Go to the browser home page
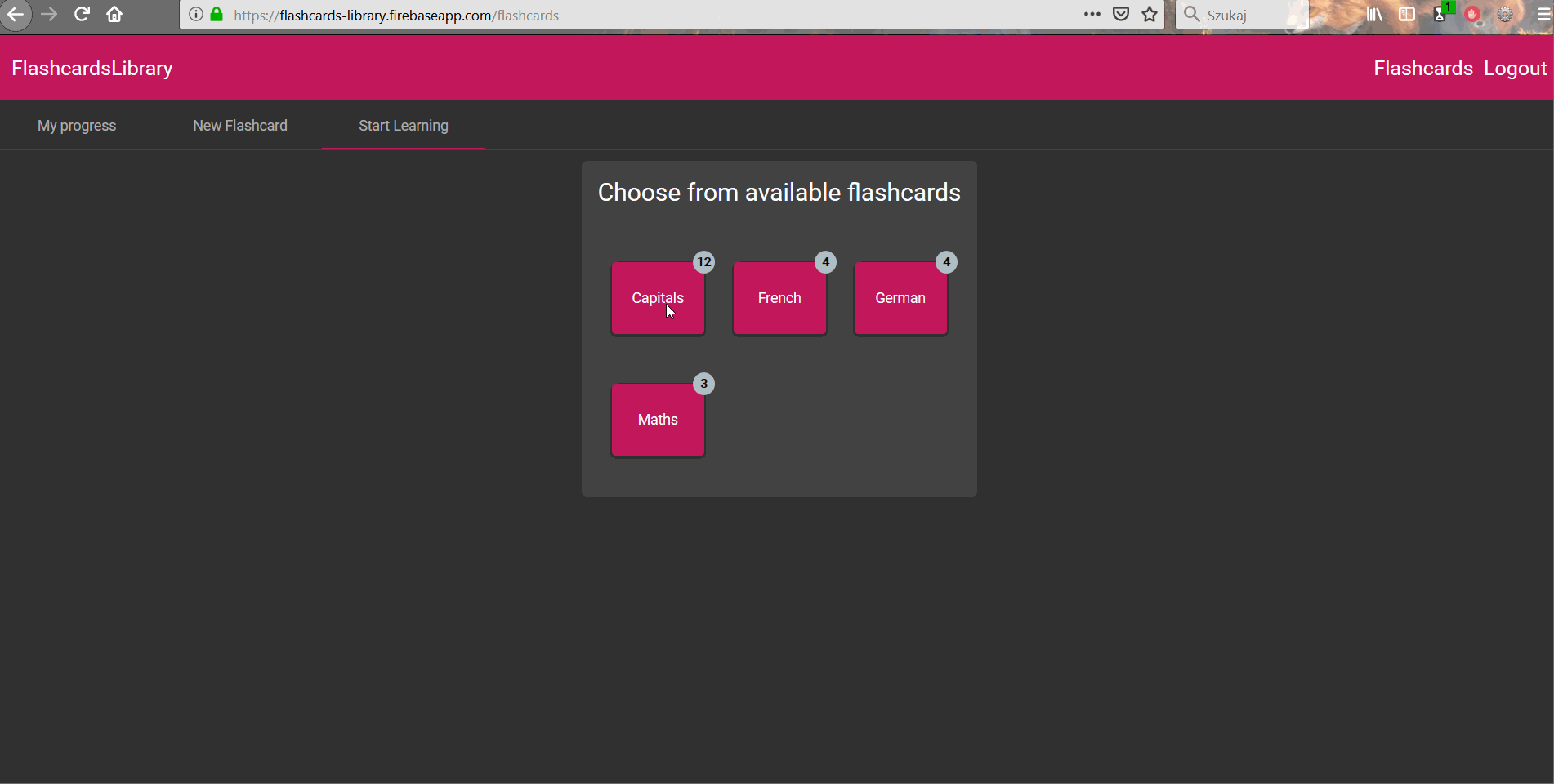1554x784 pixels. point(114,15)
